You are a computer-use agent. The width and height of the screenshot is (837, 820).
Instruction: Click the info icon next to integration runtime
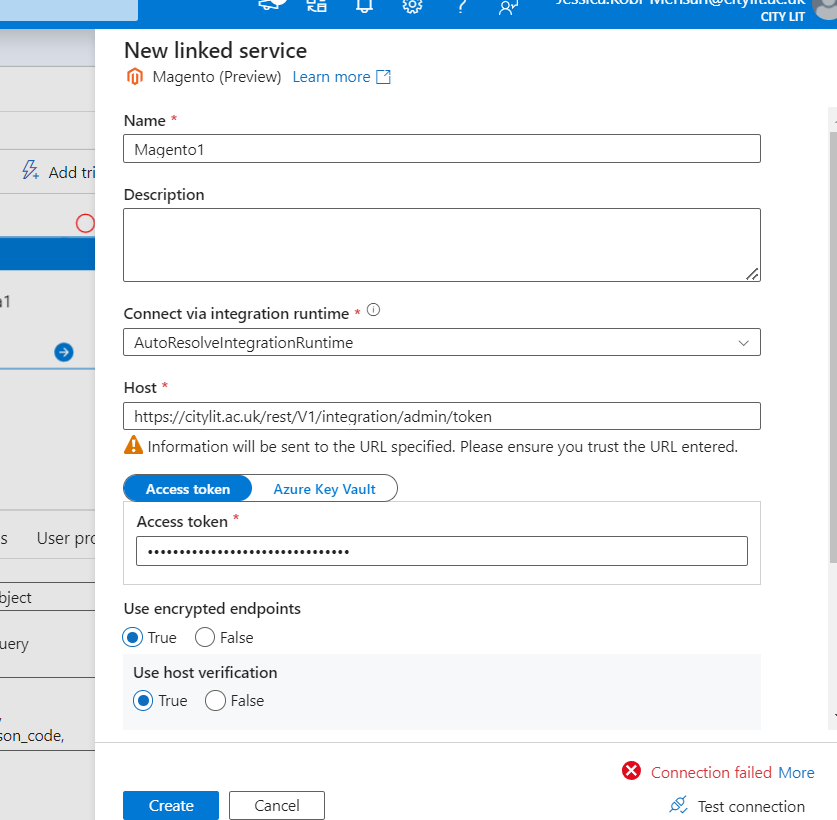[x=373, y=310]
